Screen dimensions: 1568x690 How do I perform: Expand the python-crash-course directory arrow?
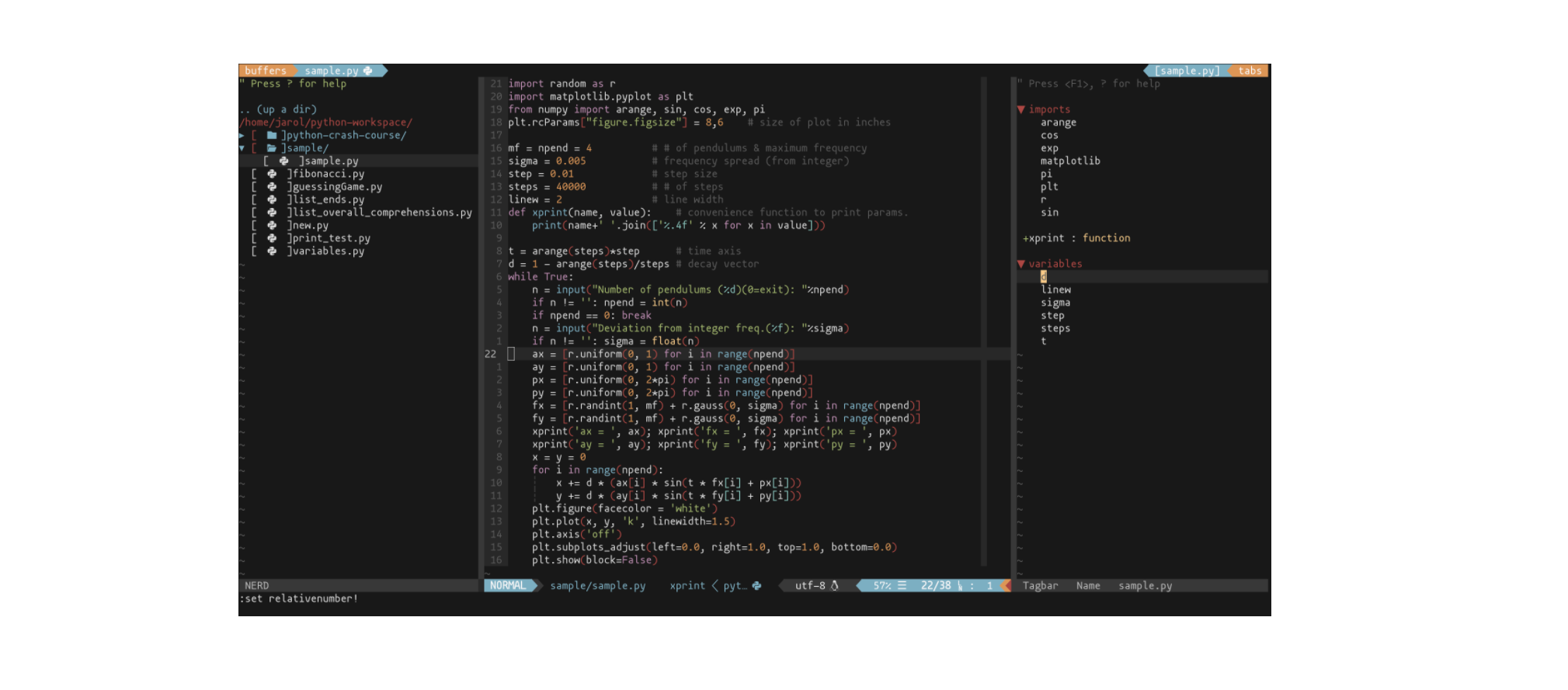tap(242, 135)
